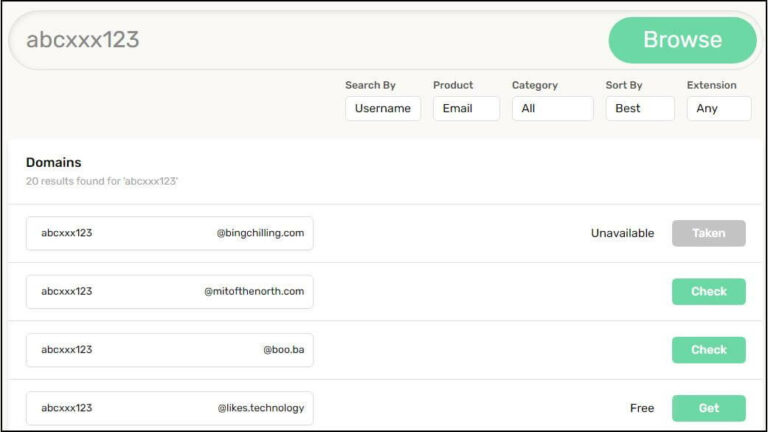Open the Extension Any dropdown
This screenshot has width=768, height=432.
(x=718, y=108)
